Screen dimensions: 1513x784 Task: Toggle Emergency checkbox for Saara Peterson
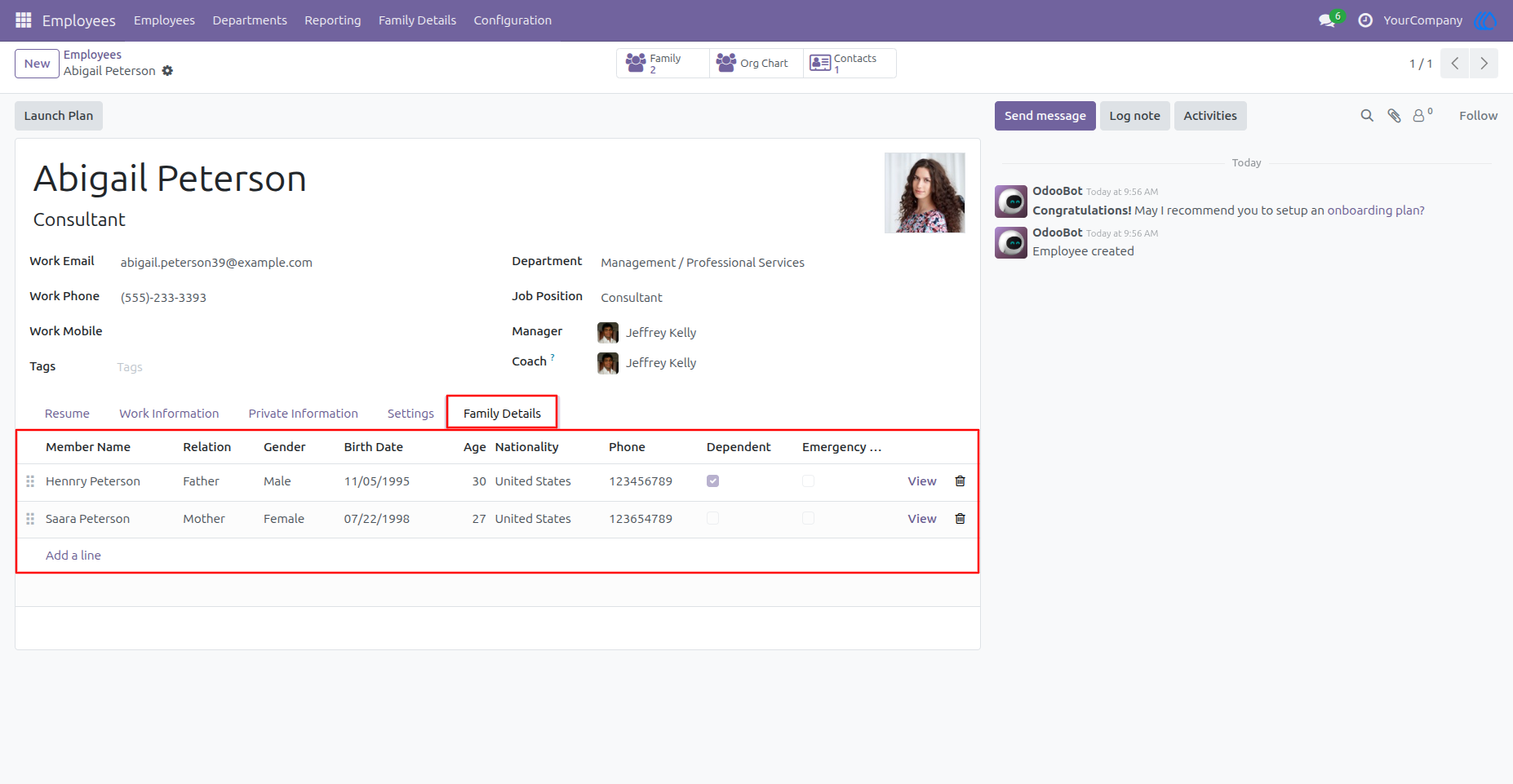point(808,519)
